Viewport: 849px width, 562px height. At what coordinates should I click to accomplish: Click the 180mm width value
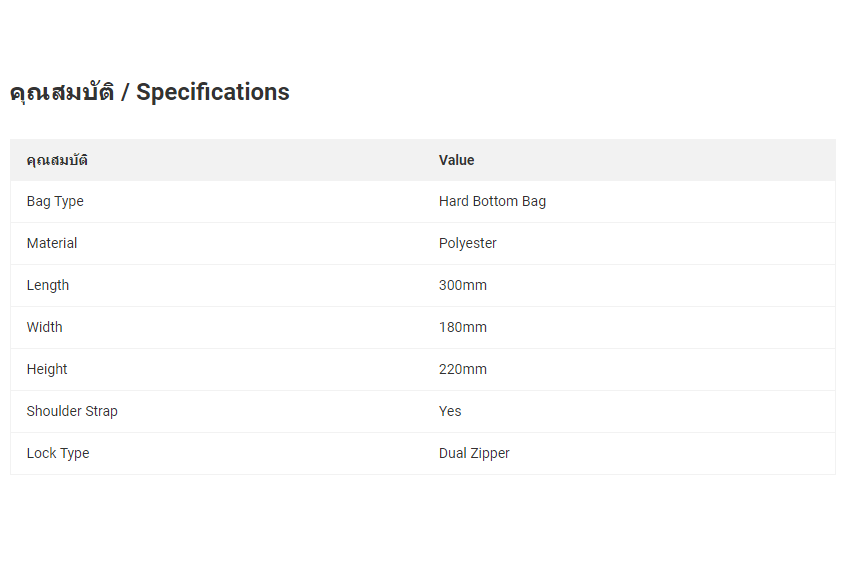click(462, 327)
